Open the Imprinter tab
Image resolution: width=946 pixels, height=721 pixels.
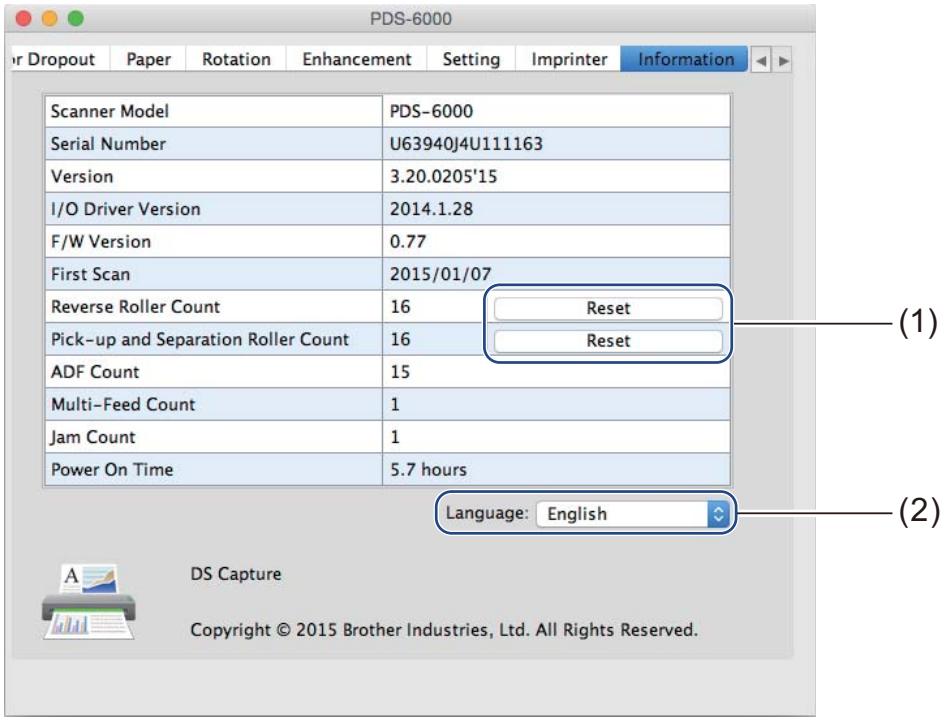[568, 59]
